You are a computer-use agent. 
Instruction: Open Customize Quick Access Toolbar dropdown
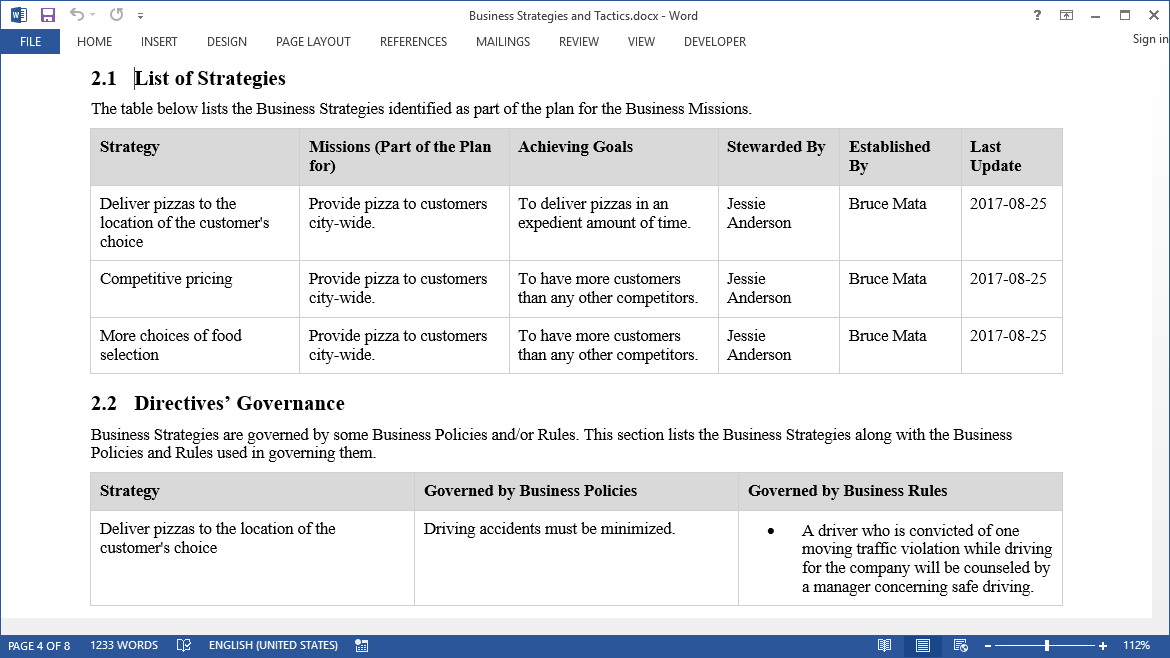pyautogui.click(x=140, y=16)
